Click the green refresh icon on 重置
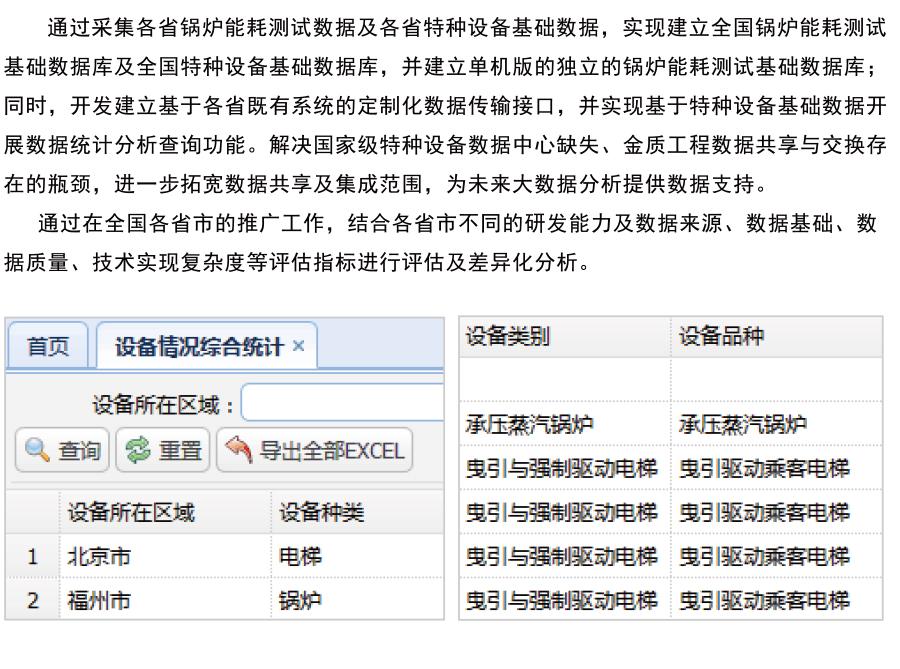The image size is (900, 669). [138, 451]
